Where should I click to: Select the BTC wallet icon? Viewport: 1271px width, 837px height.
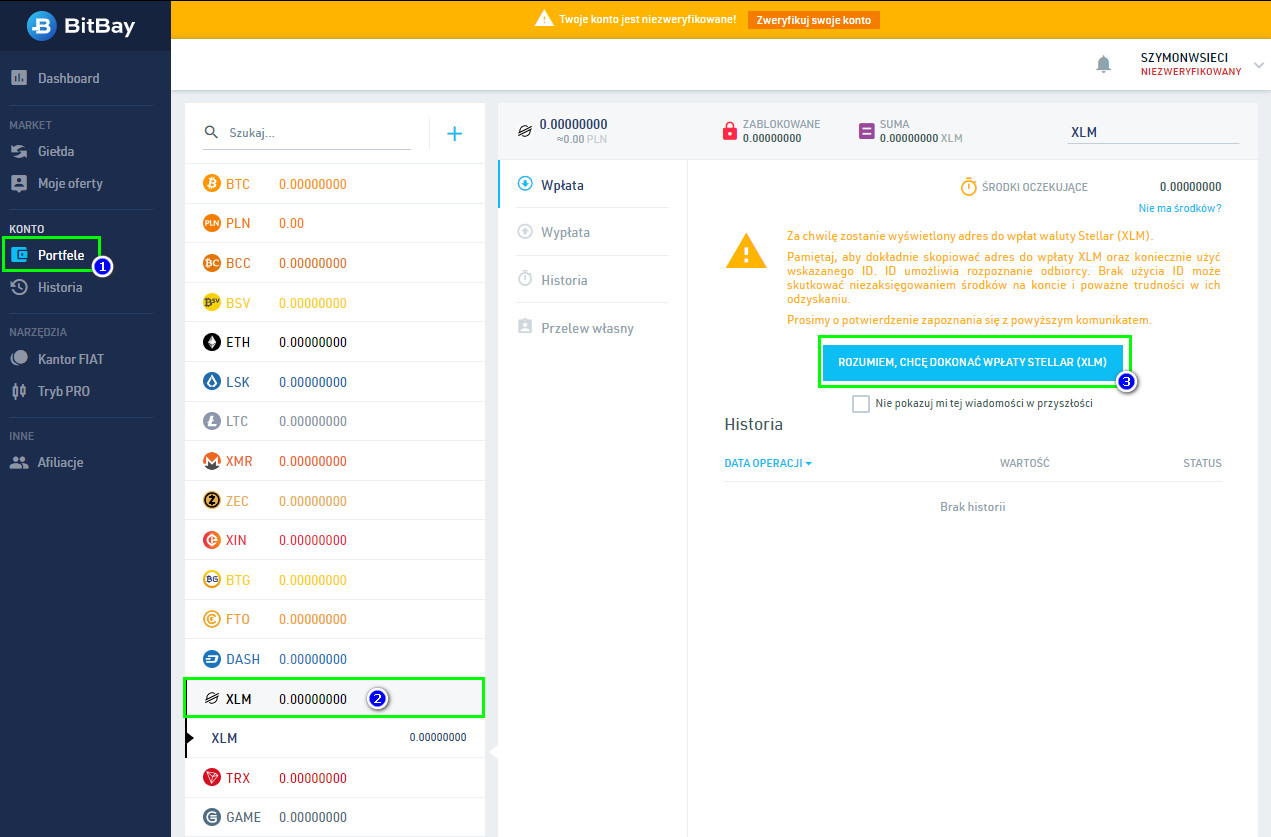(211, 184)
